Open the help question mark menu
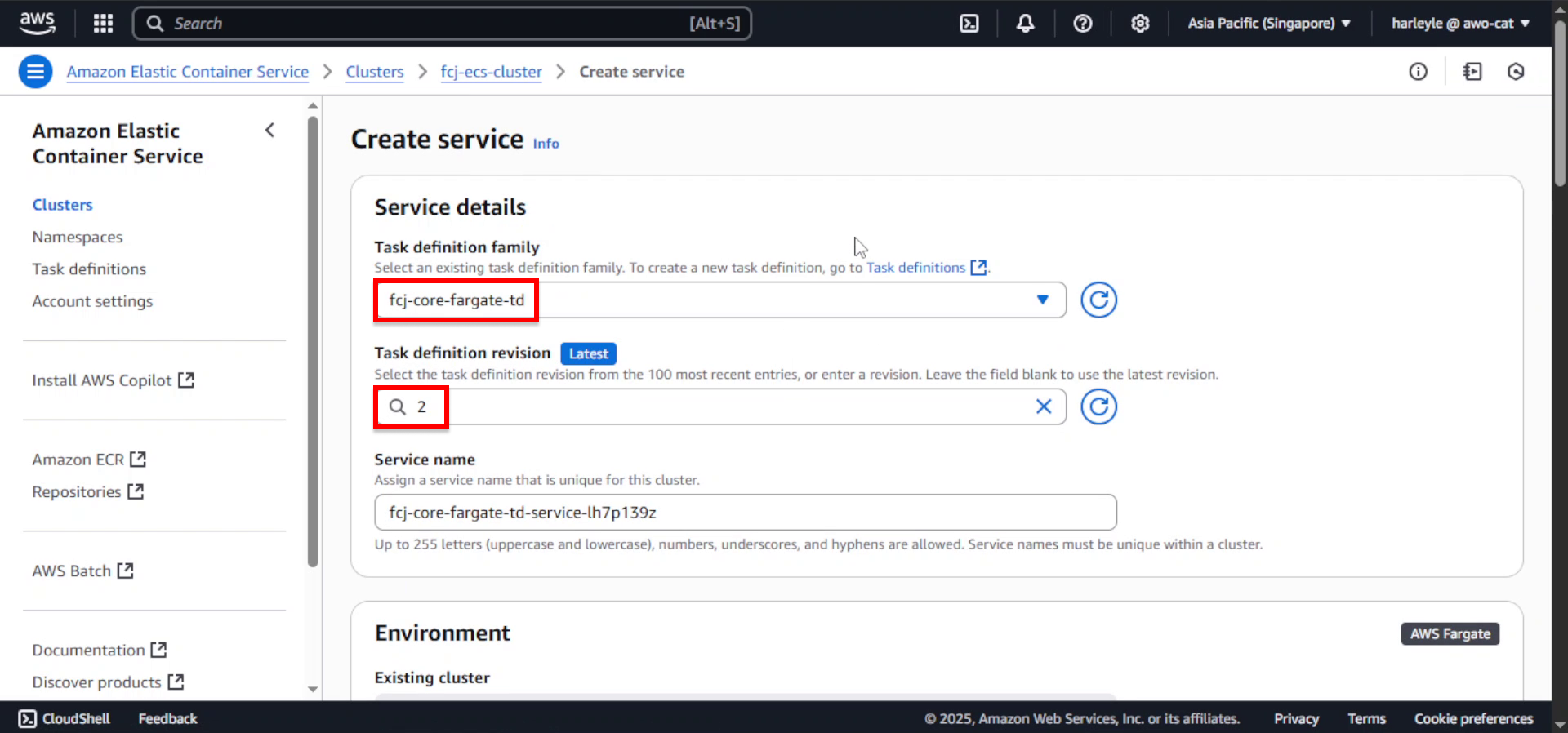The height and width of the screenshot is (733, 1568). pyautogui.click(x=1082, y=23)
